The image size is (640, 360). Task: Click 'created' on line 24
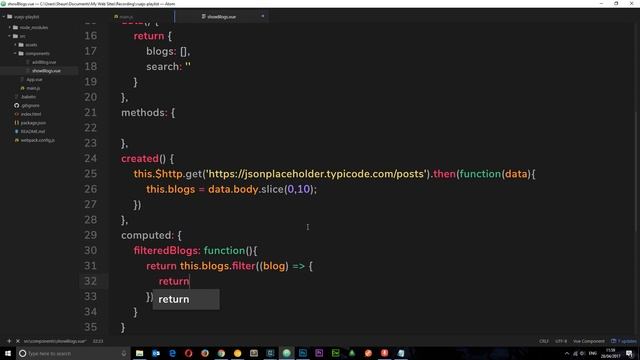[140, 158]
